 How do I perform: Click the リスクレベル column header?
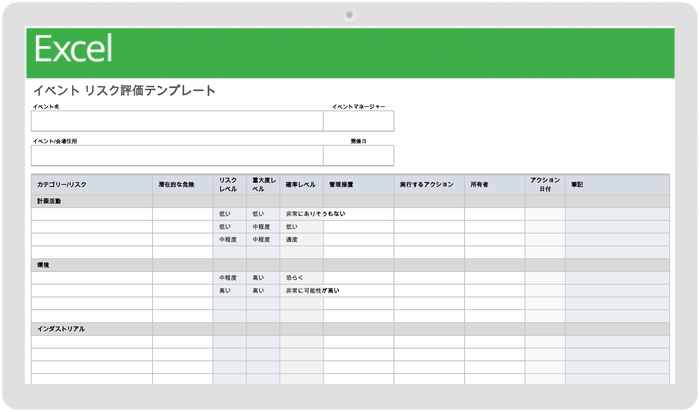pos(229,184)
